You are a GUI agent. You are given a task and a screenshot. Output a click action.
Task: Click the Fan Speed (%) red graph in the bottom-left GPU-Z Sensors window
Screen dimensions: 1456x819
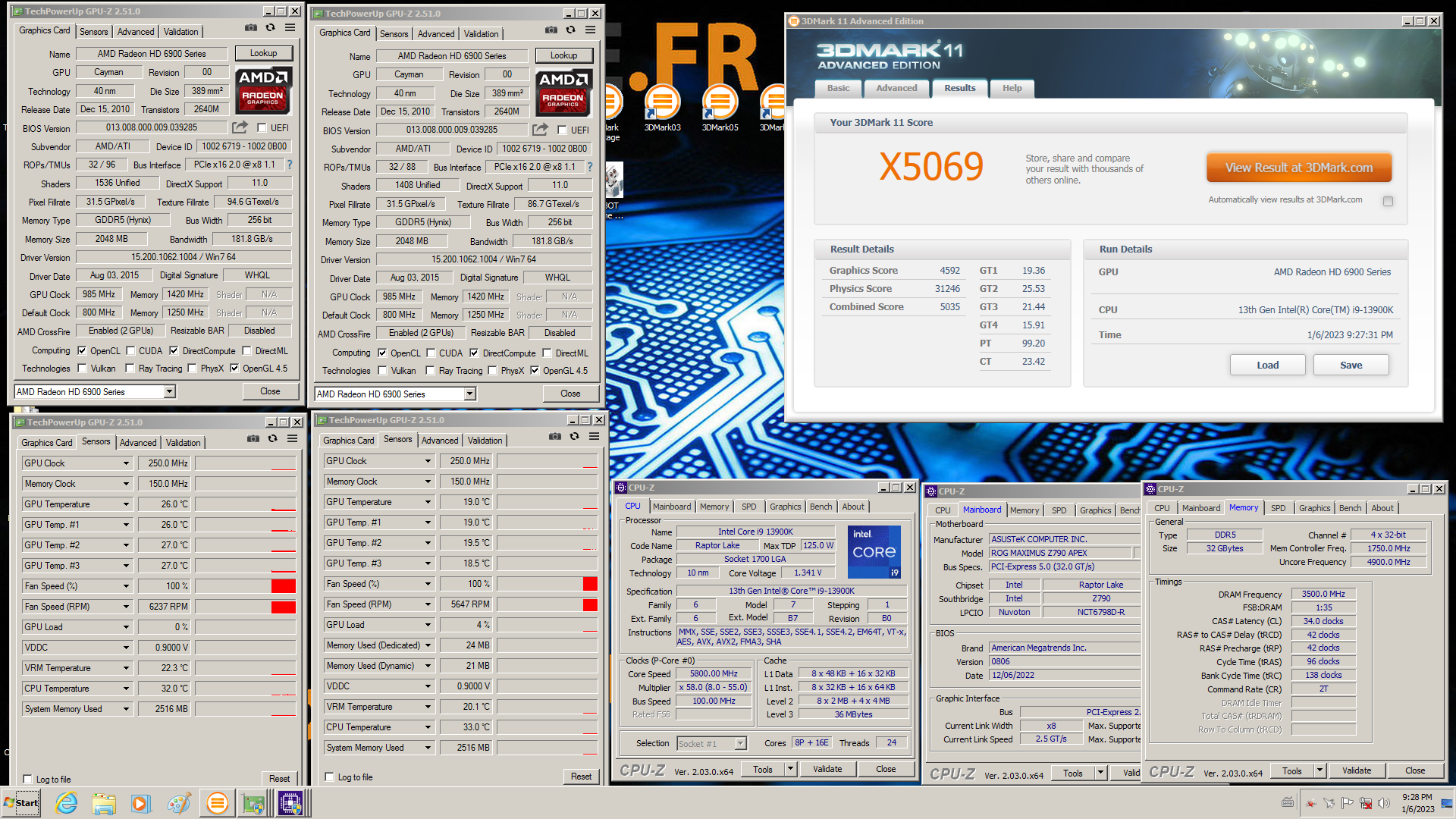coord(283,586)
